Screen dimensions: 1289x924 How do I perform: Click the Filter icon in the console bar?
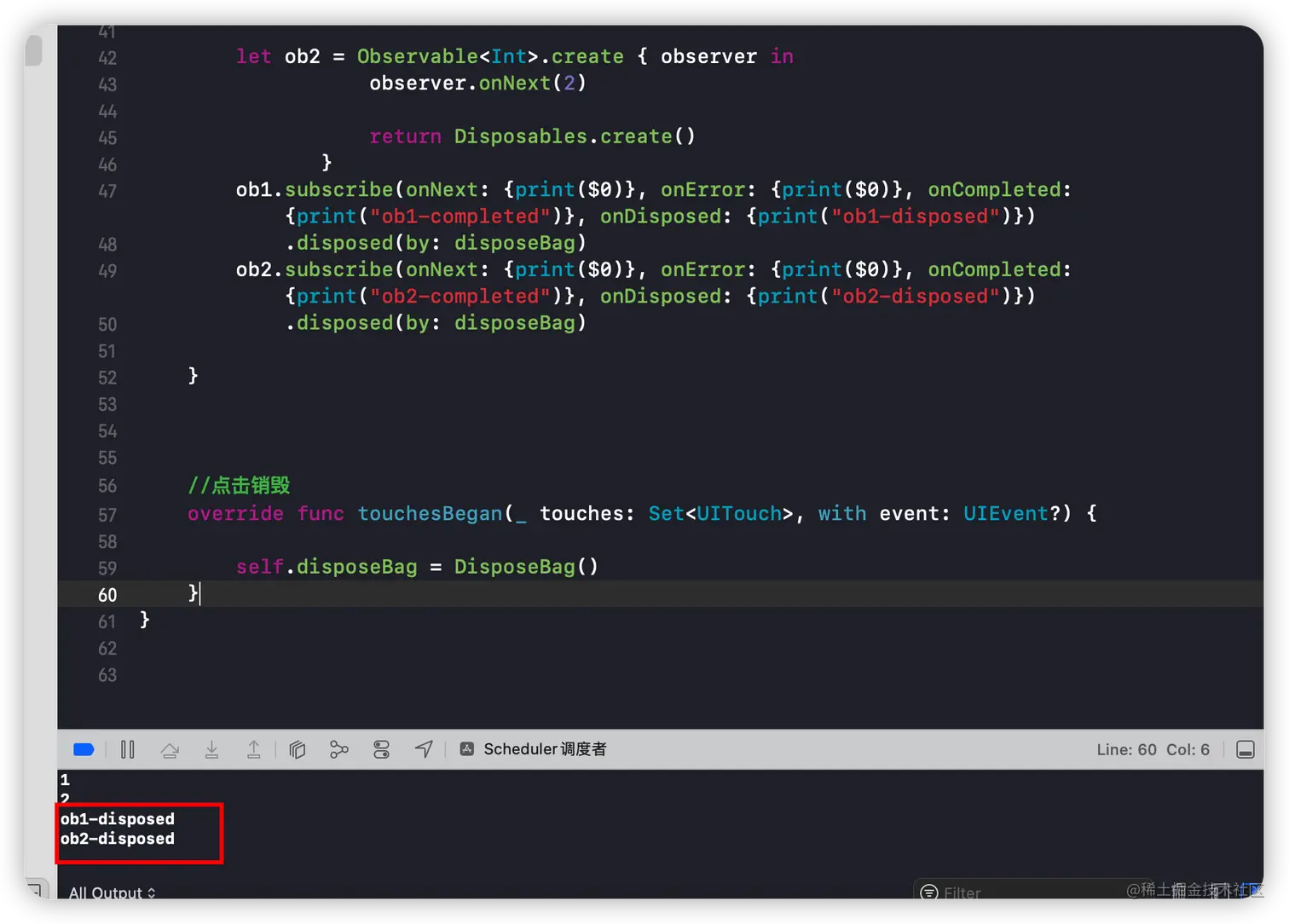point(929,892)
